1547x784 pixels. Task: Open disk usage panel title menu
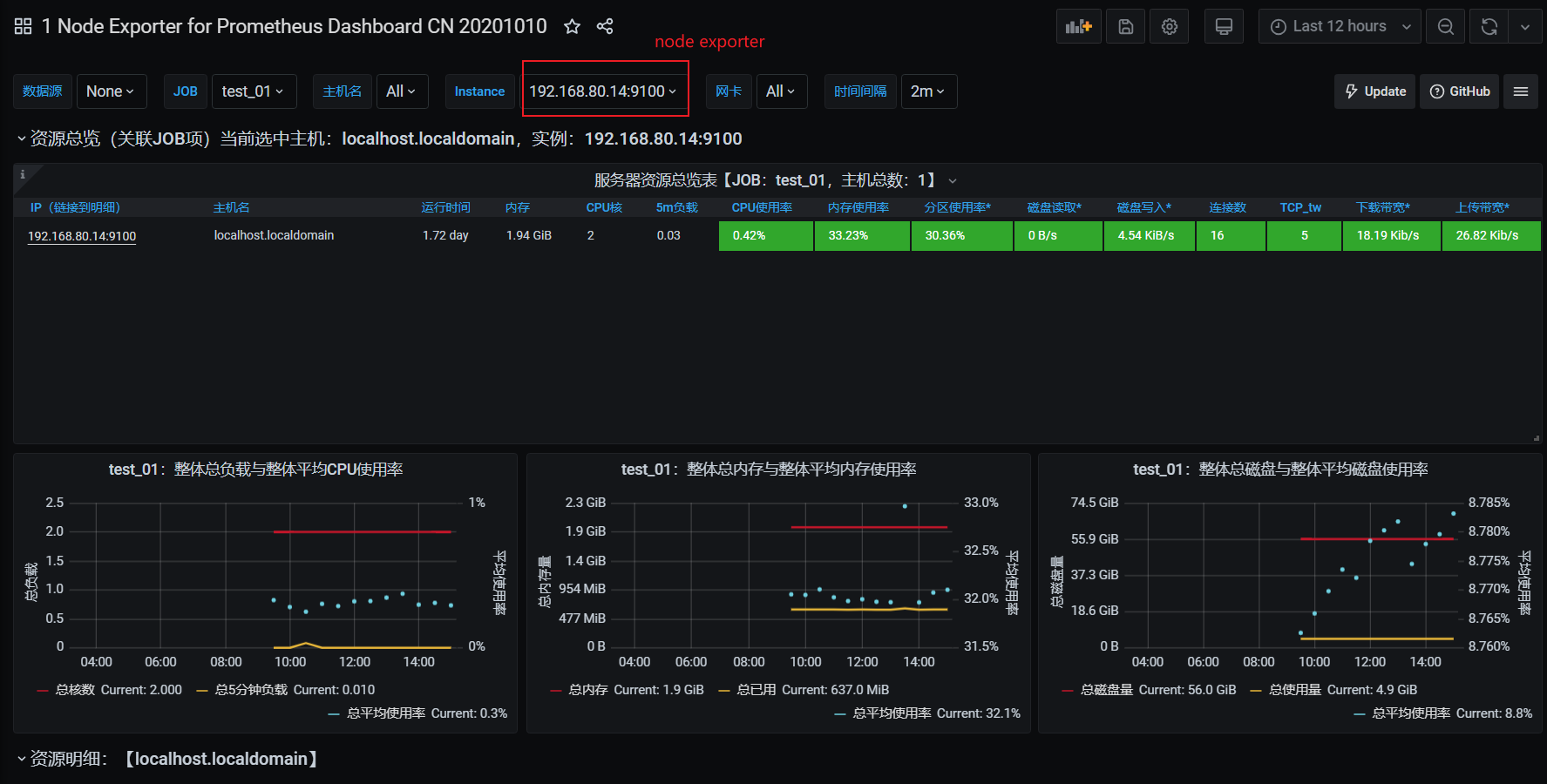click(x=1280, y=470)
